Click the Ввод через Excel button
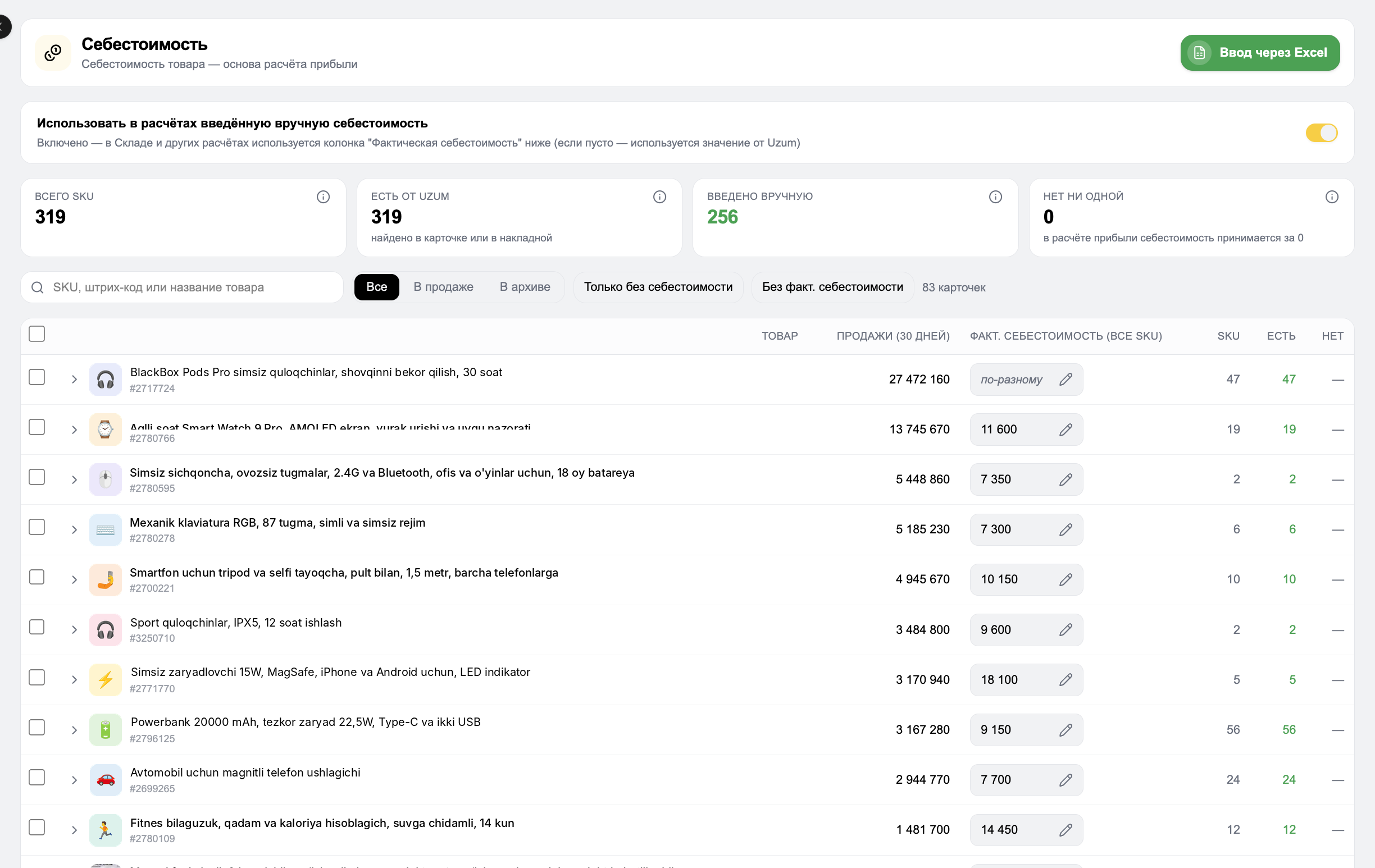Image resolution: width=1375 pixels, height=868 pixels. click(x=1260, y=53)
